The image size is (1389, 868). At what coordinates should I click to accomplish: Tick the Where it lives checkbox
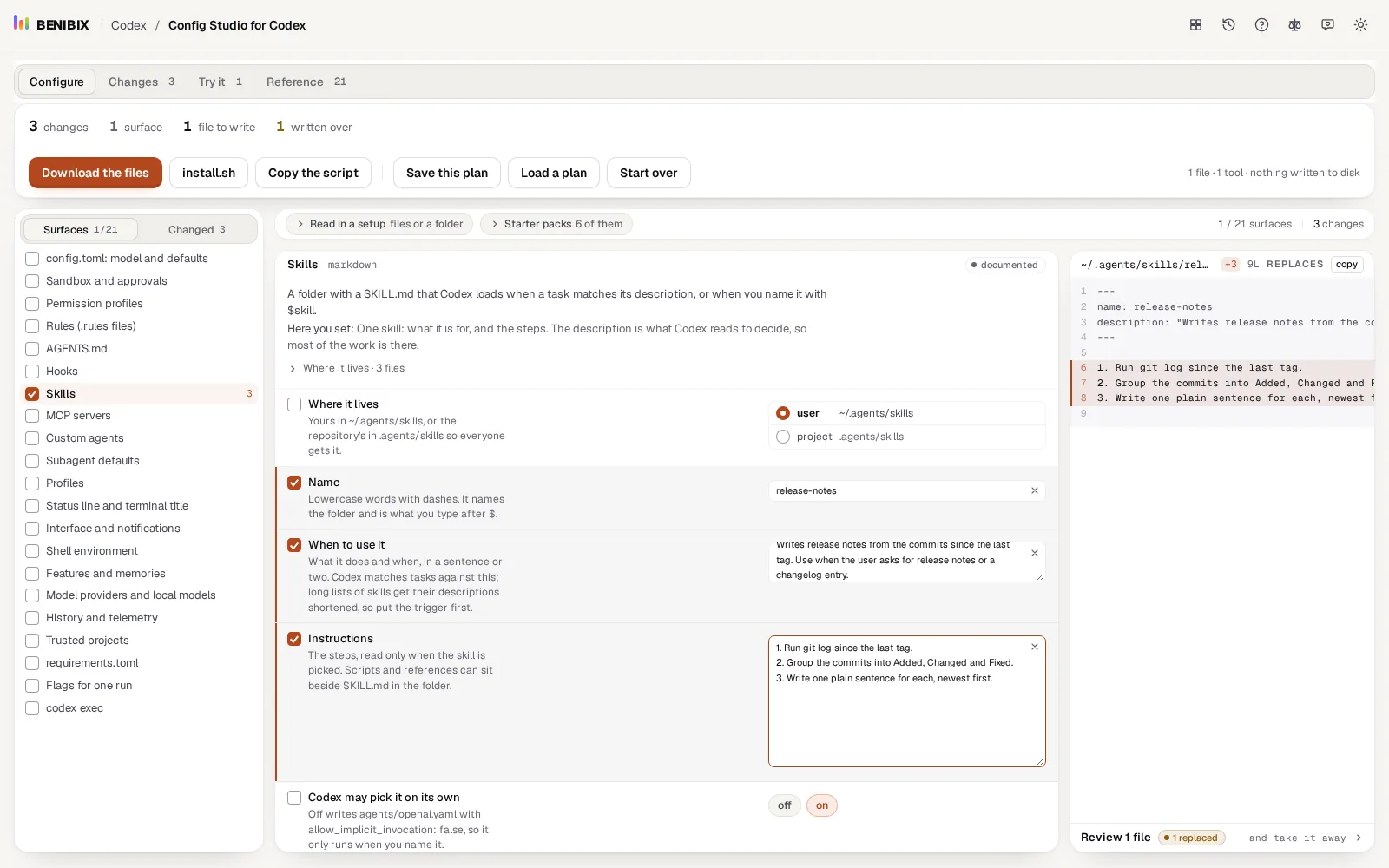[x=294, y=404]
